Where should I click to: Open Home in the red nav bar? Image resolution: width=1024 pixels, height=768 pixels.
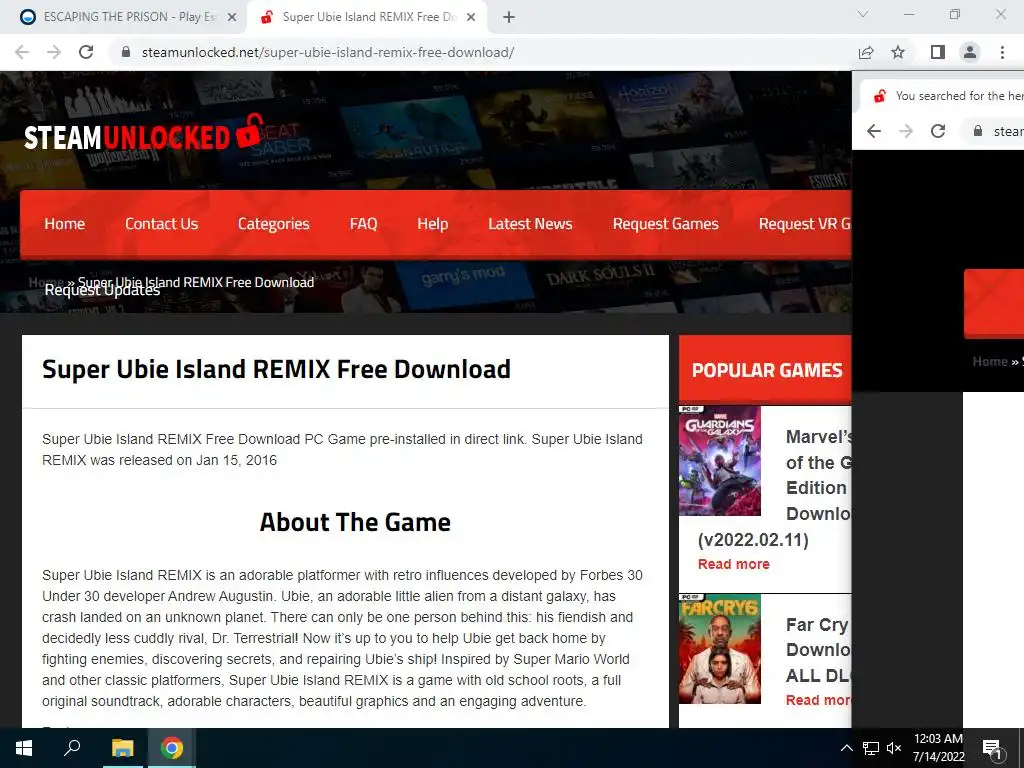coord(65,224)
